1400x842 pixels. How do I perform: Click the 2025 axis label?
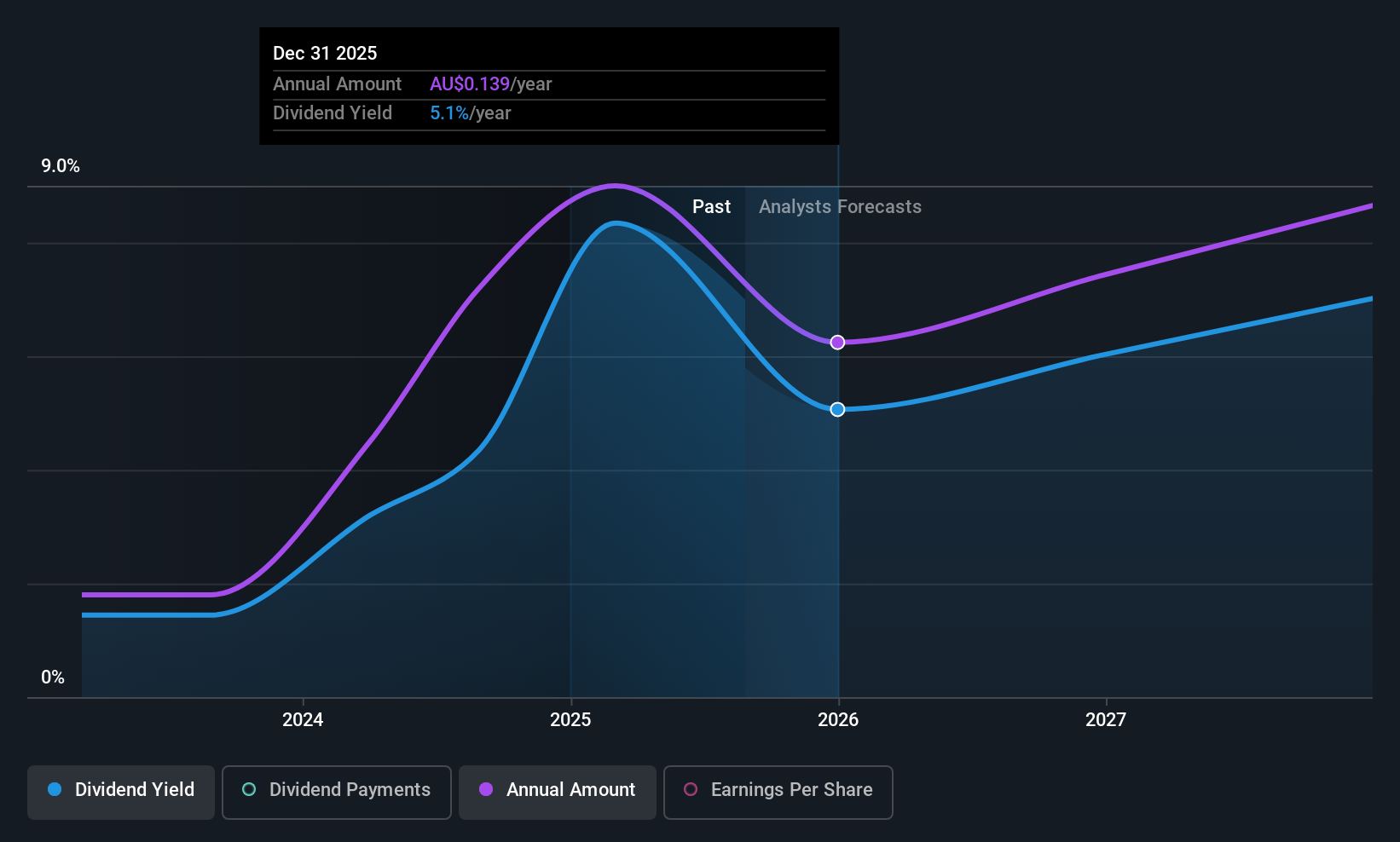[570, 719]
